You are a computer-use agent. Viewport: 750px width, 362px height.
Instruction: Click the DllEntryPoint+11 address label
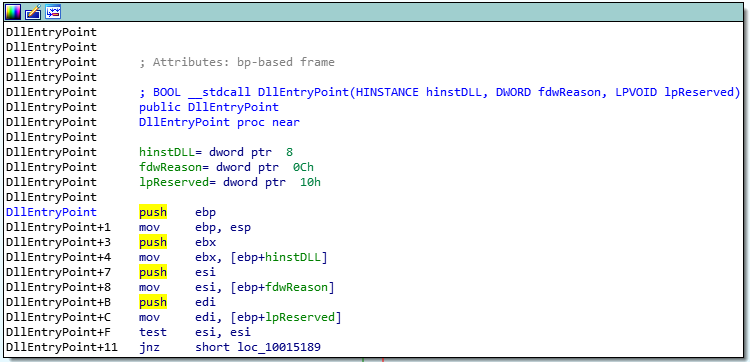(x=62, y=348)
